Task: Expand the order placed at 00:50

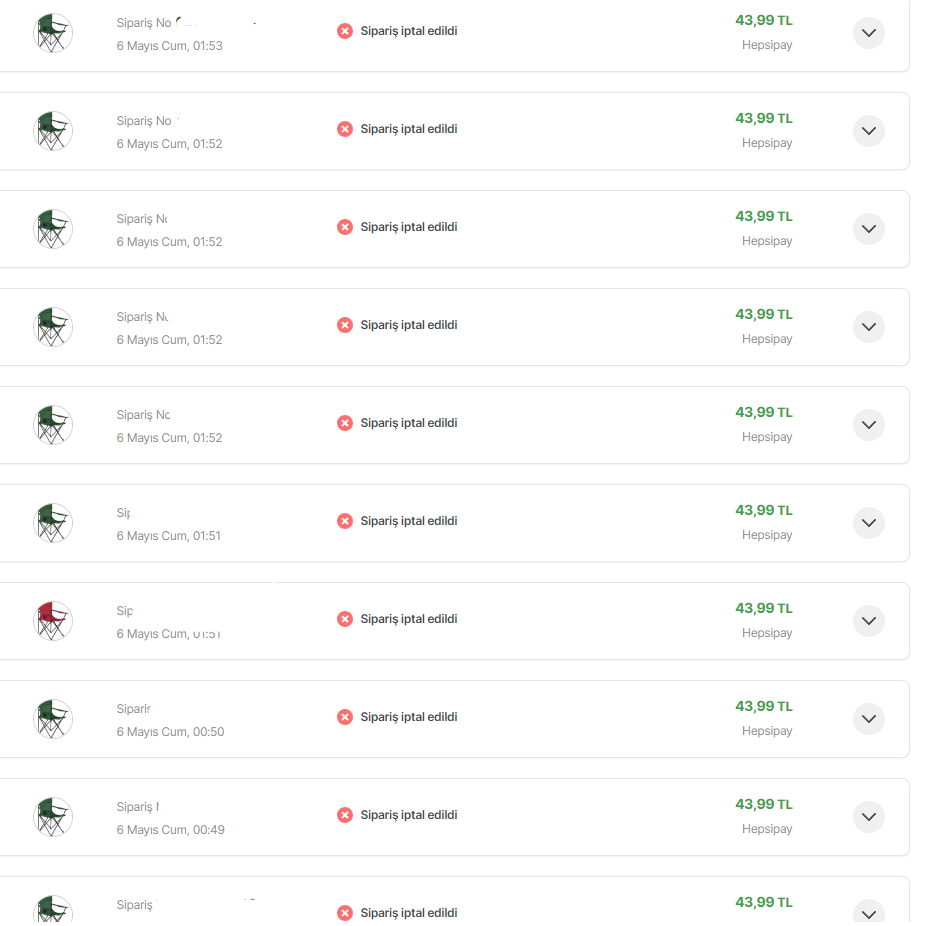Action: click(868, 719)
